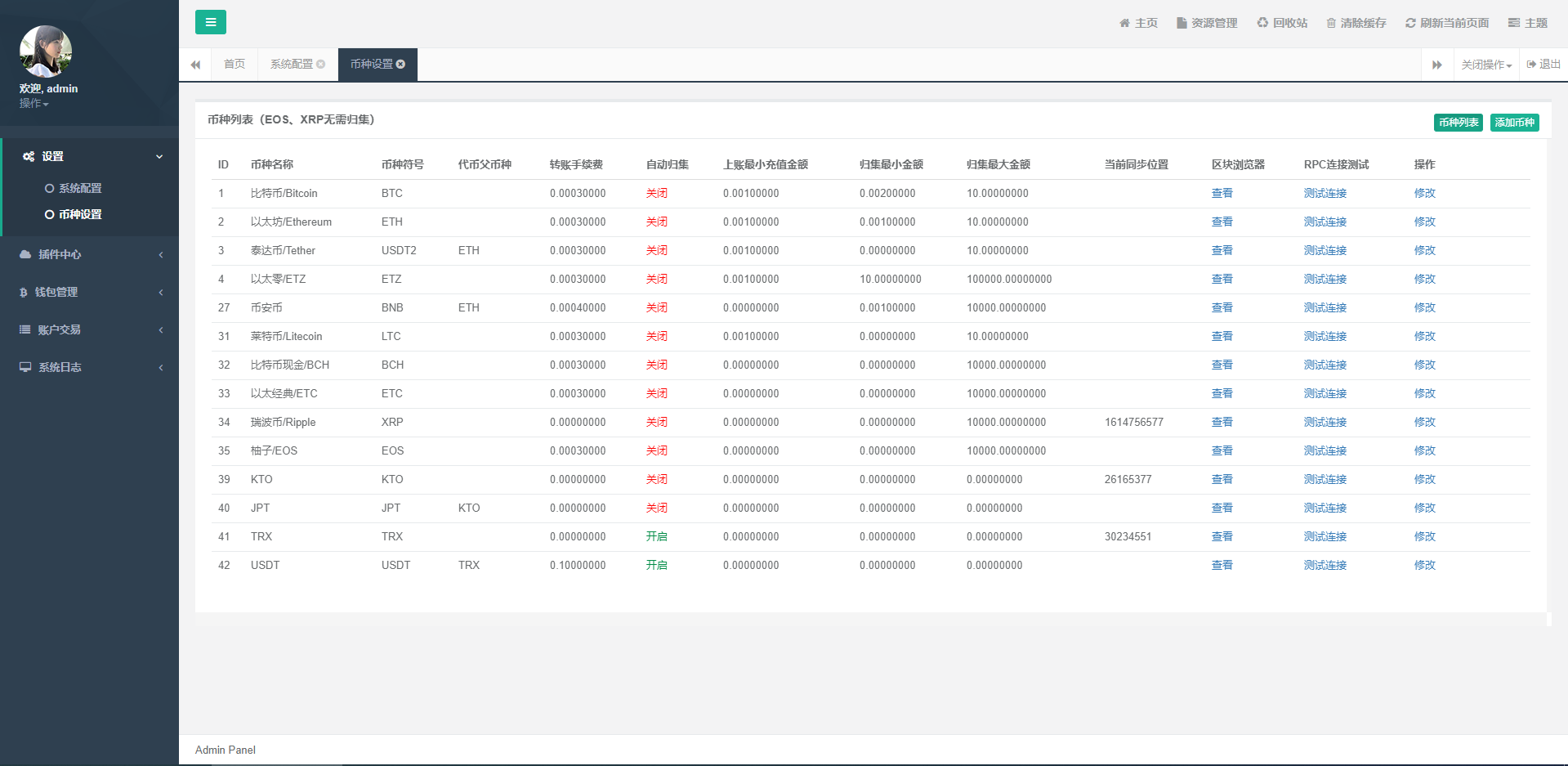Click the green 添加币种 button

pyautogui.click(x=1514, y=123)
